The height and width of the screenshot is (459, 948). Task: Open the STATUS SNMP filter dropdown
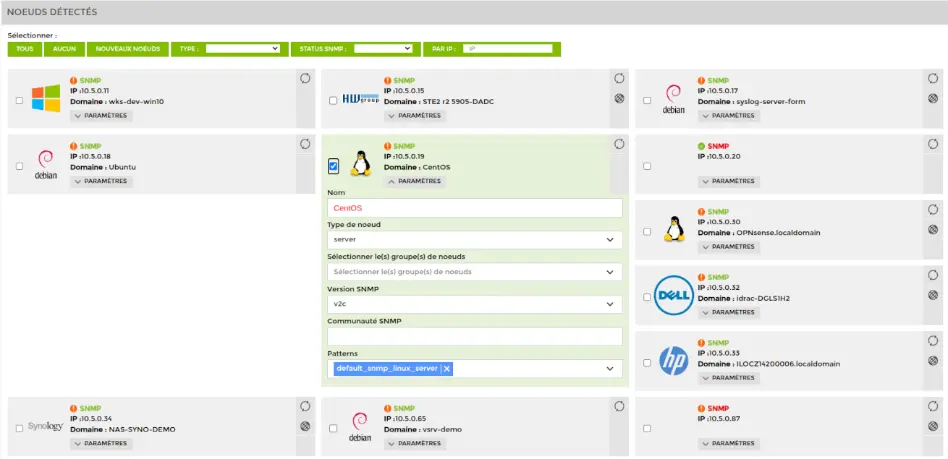382,48
